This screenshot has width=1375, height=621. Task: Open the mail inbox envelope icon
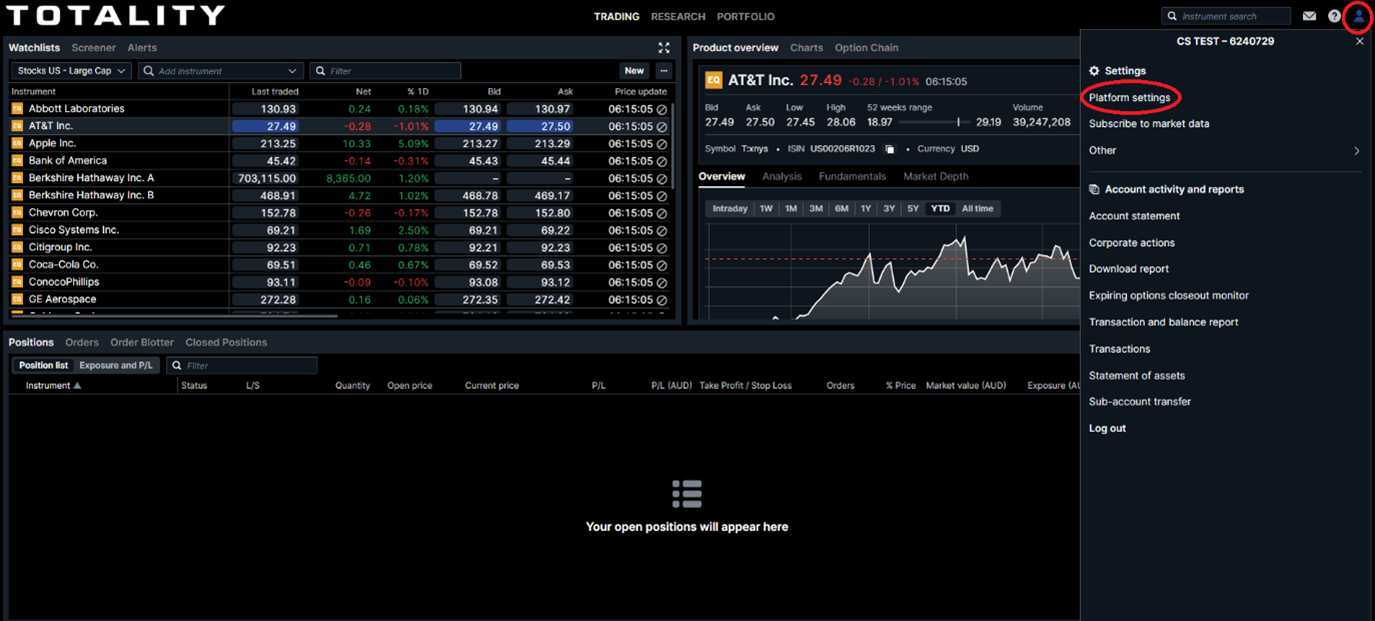coord(1309,16)
